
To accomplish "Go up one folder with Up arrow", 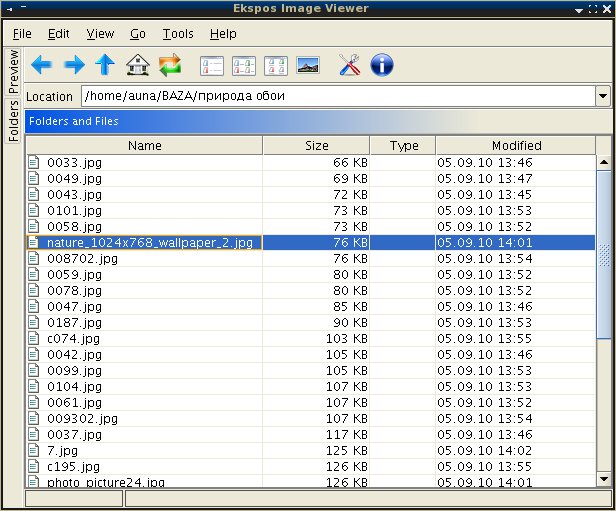I will pos(105,65).
